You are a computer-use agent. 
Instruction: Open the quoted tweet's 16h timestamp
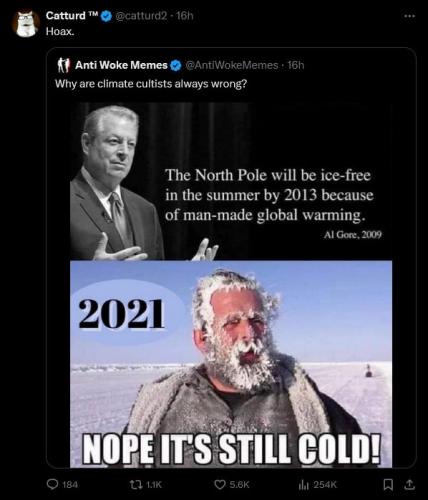(296, 65)
